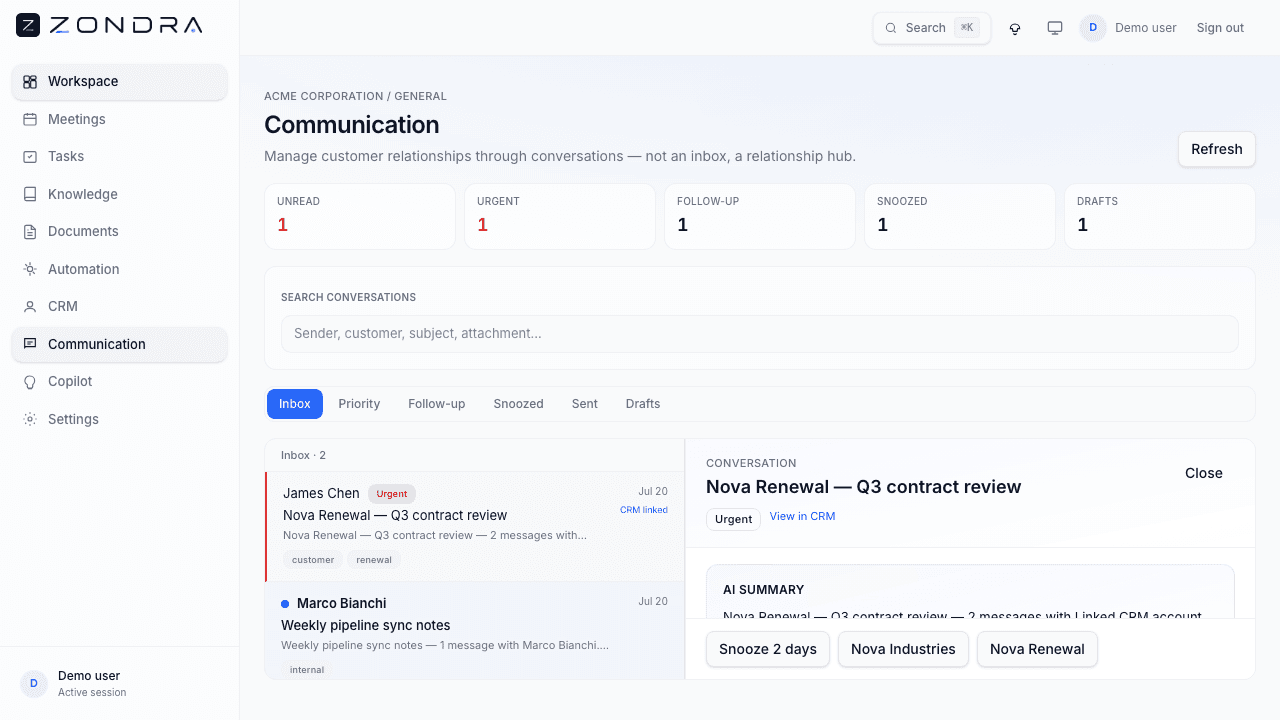
Task: Click the Meetings calendar icon
Action: point(30,119)
